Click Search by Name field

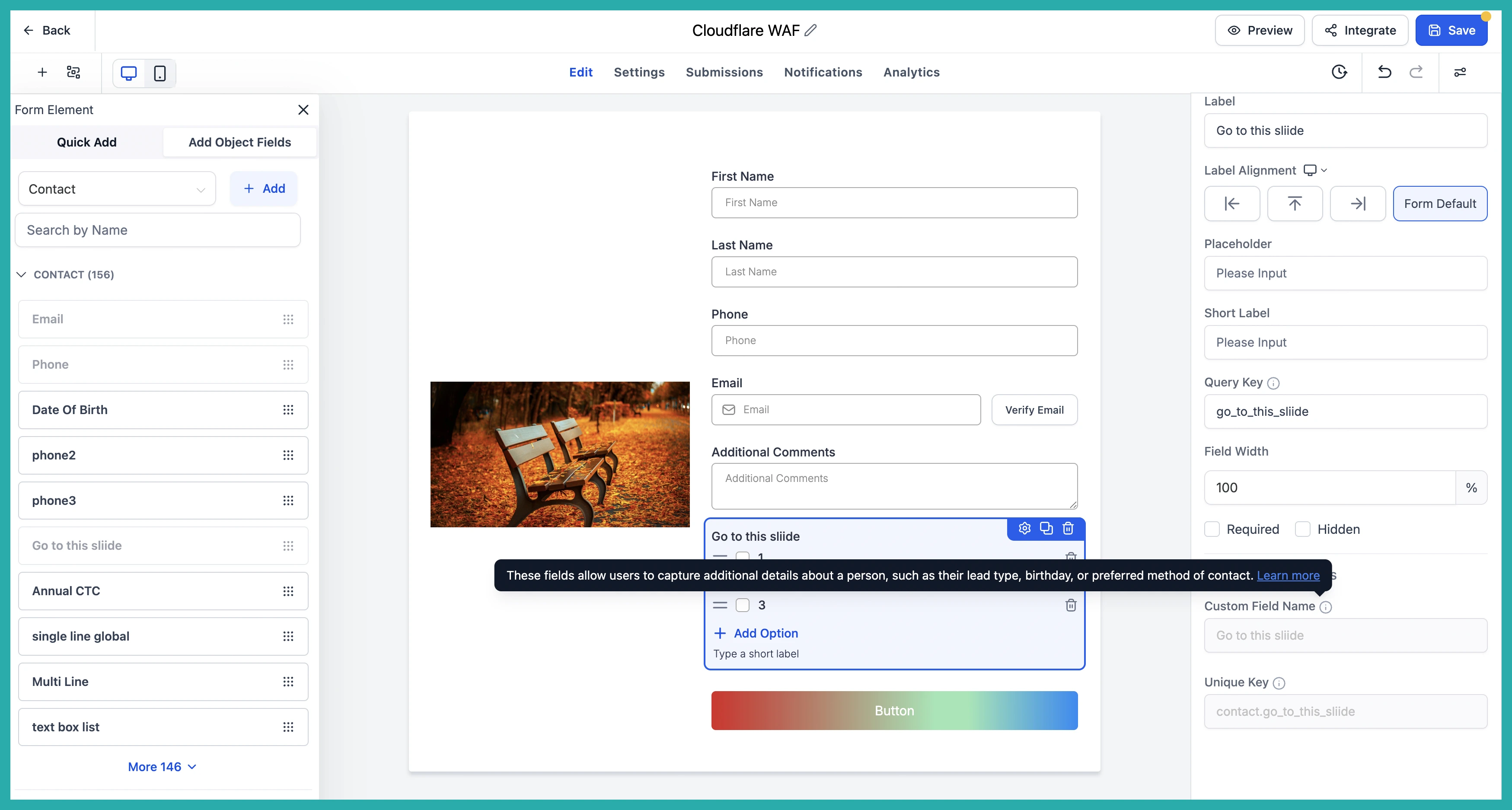coord(157,230)
